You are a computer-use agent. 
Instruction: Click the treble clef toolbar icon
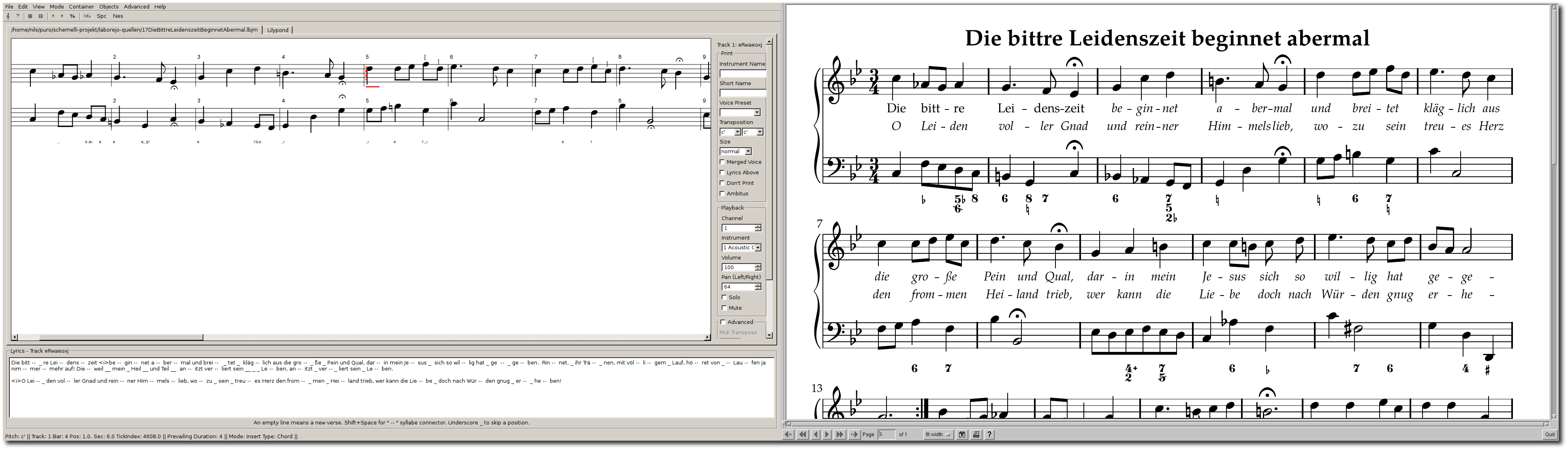[8, 17]
